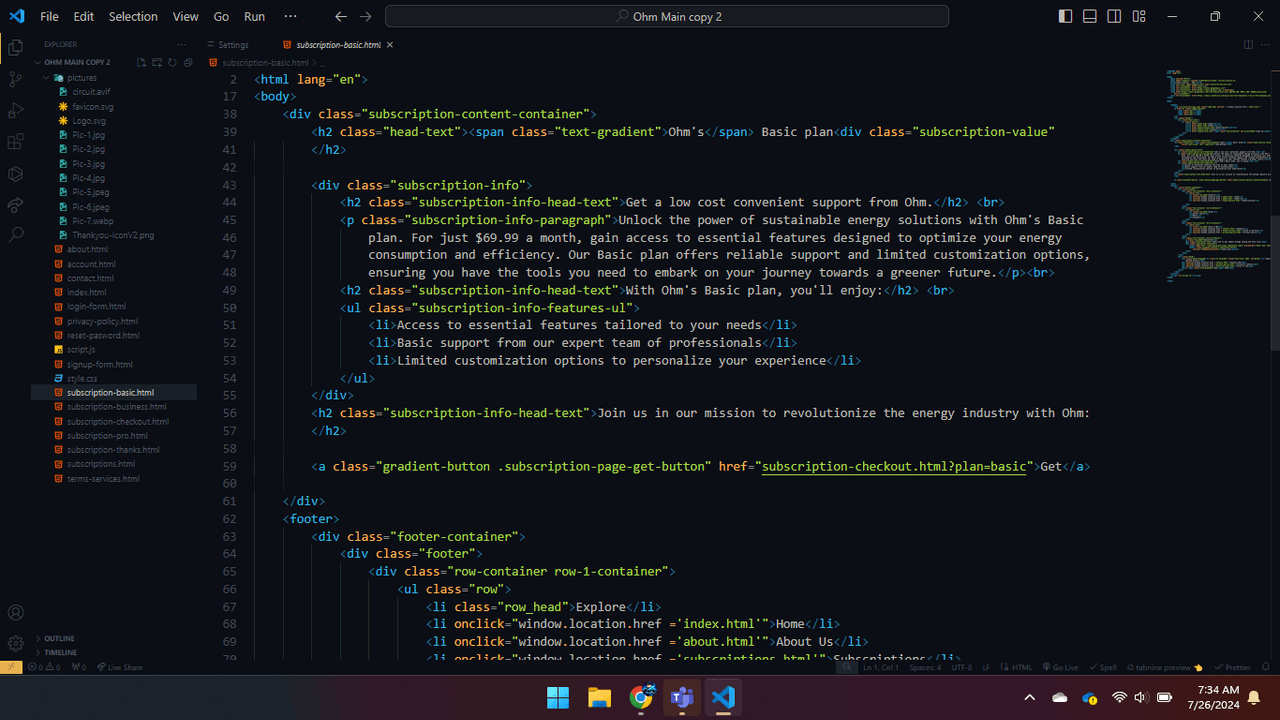Open the Selection menu
1280x720 pixels.
[133, 16]
